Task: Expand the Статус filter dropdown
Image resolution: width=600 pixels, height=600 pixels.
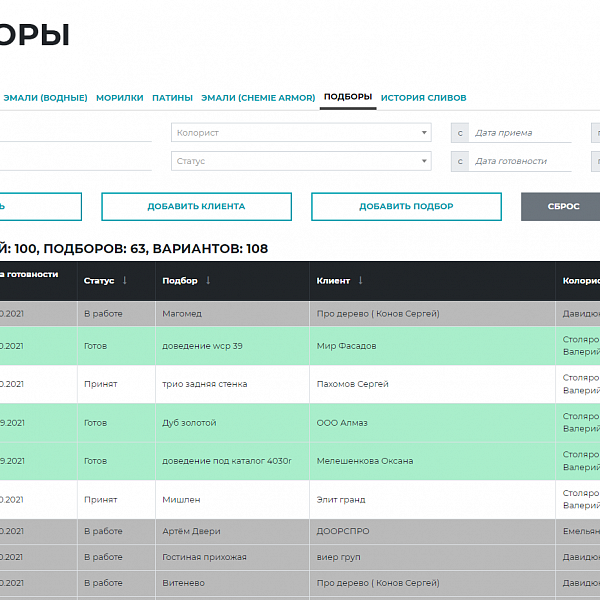Action: click(301, 161)
